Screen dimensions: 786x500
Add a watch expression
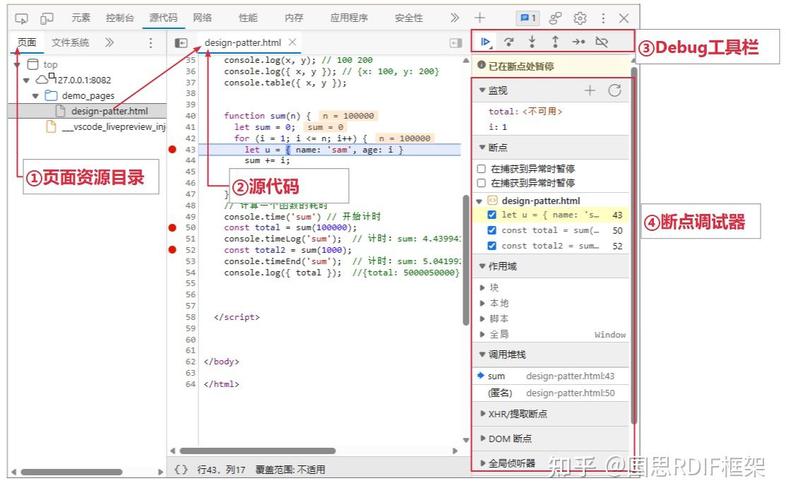point(590,90)
